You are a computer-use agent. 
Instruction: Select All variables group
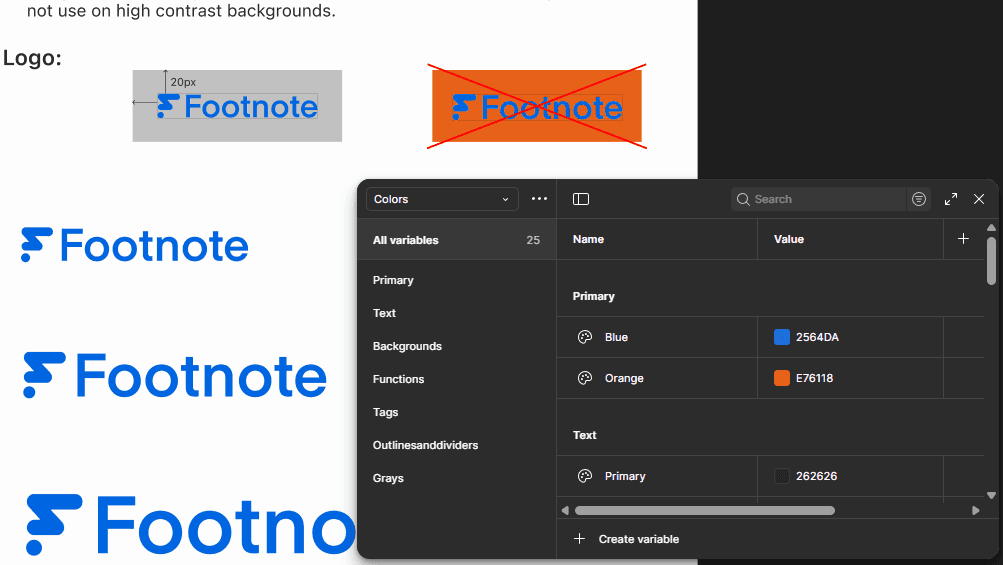pyautogui.click(x=457, y=240)
